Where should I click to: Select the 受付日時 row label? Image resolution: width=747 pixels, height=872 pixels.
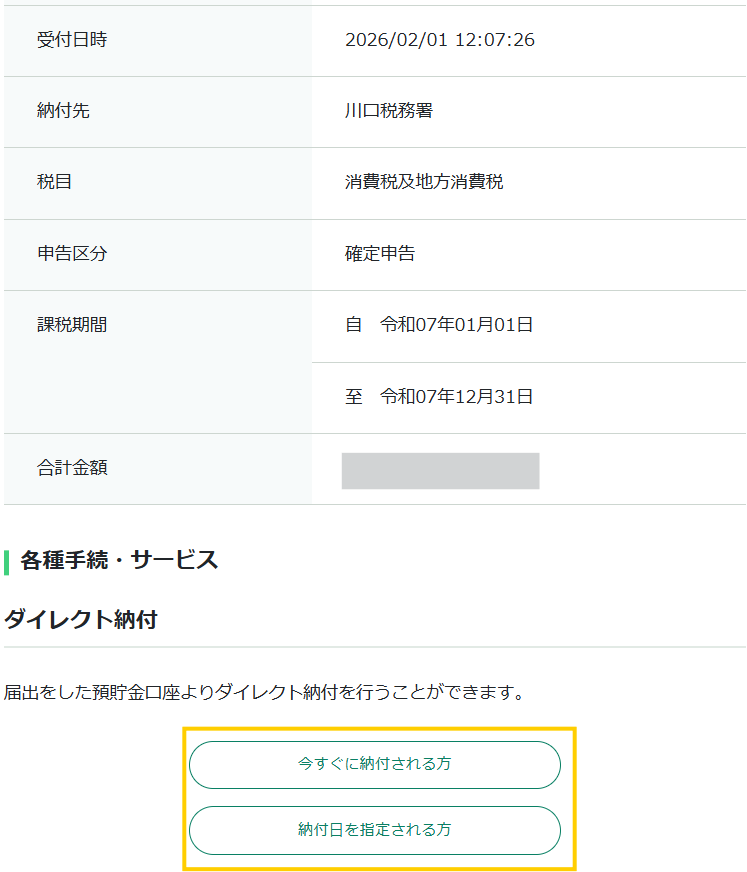tap(72, 41)
